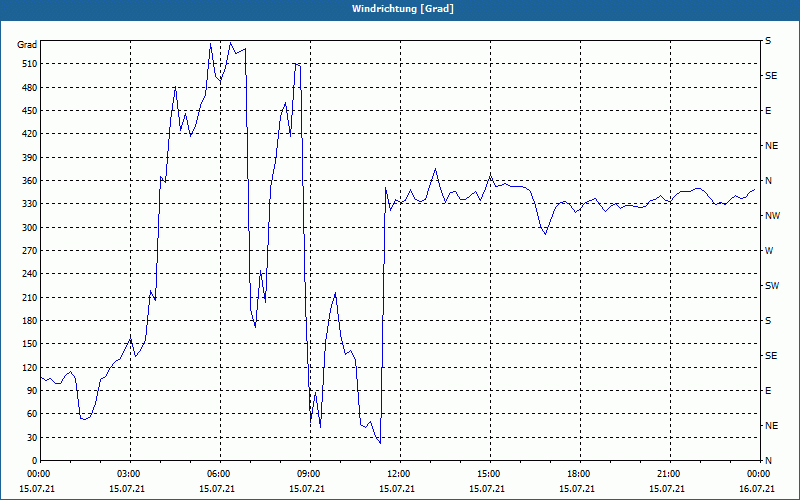Screen dimensions: 800x500
Task: Select the 240 y-axis tick label
Action: point(30,274)
